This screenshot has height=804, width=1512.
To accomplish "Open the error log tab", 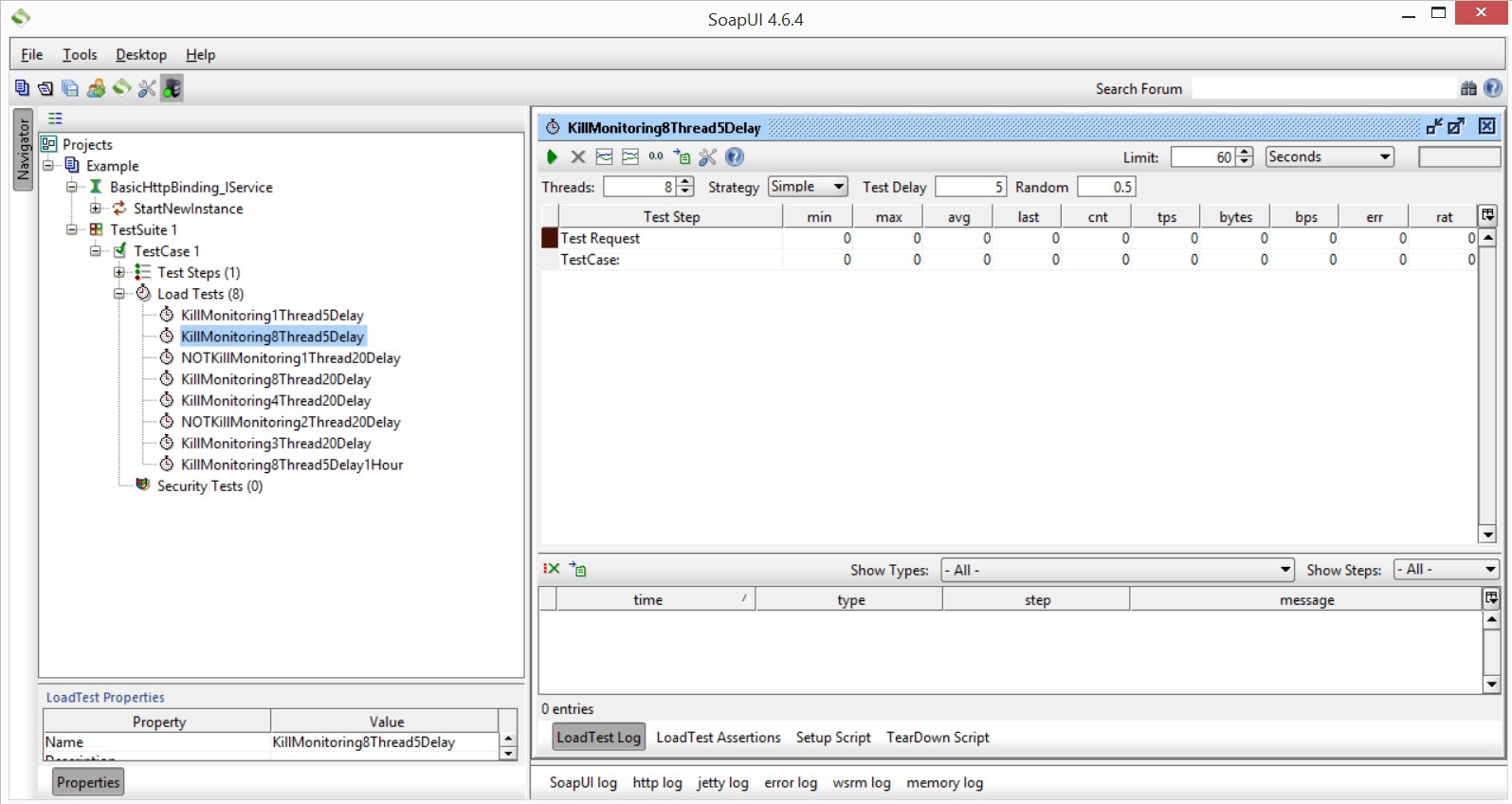I will tap(791, 783).
